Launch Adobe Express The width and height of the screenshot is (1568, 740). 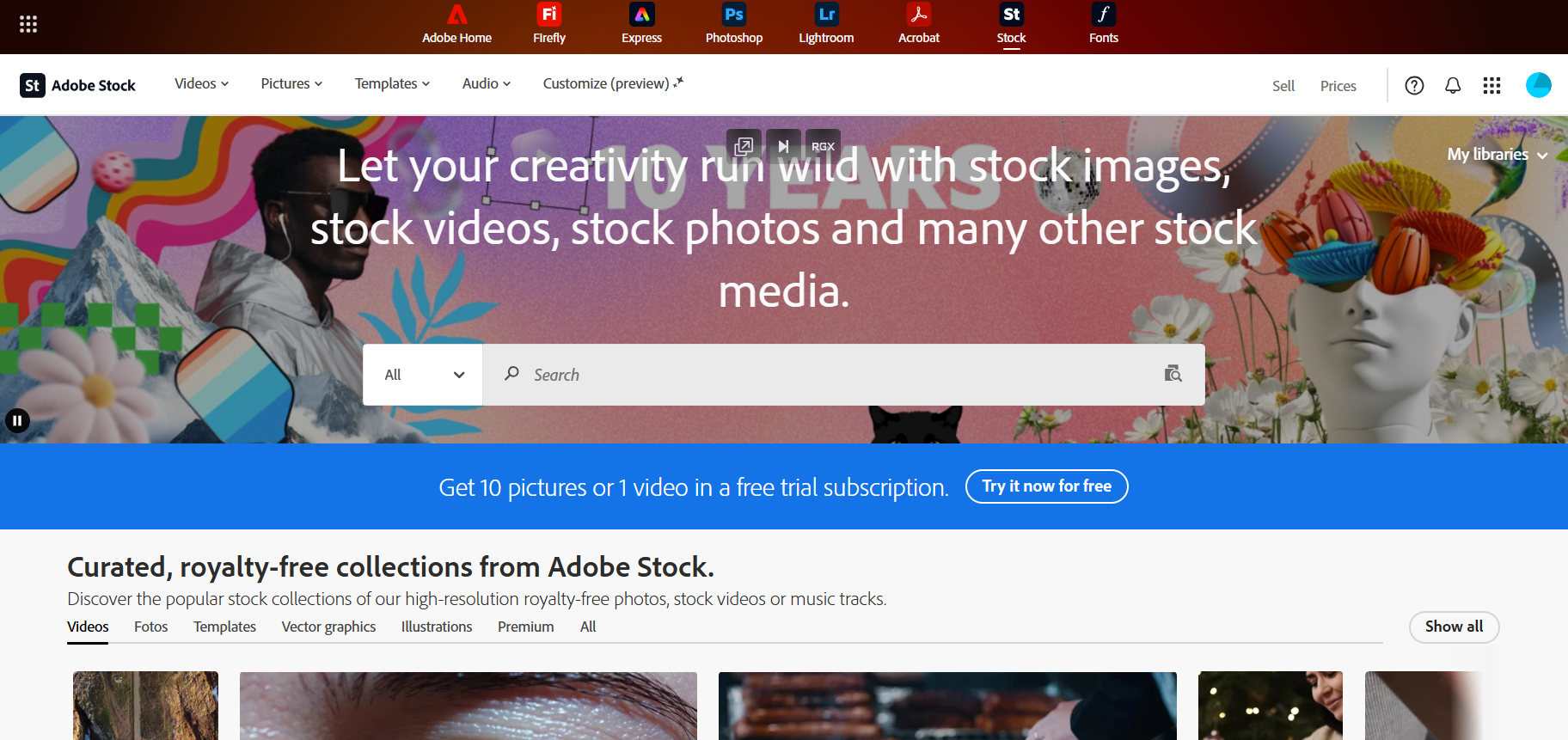[x=642, y=25]
